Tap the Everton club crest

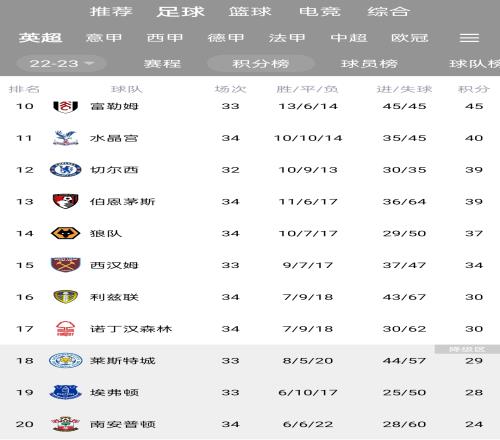[x=65, y=392]
